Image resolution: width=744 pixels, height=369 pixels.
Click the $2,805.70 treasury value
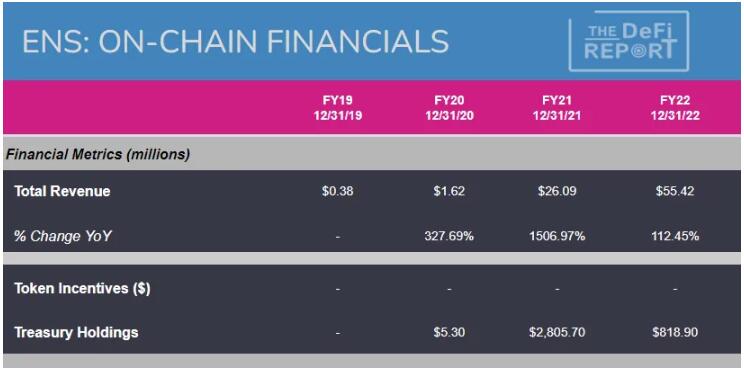point(557,332)
